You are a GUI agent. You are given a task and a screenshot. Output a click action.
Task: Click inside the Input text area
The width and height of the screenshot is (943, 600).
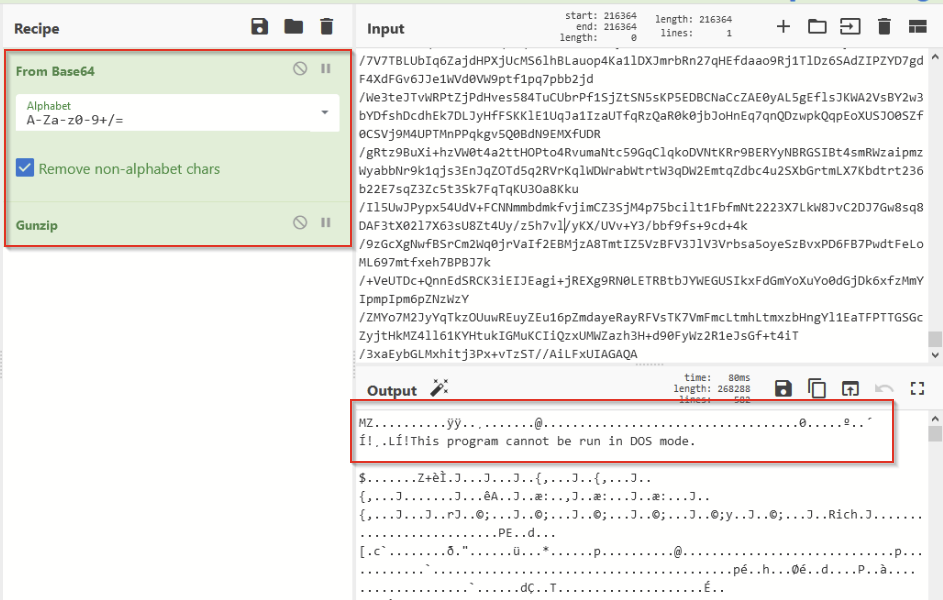641,204
